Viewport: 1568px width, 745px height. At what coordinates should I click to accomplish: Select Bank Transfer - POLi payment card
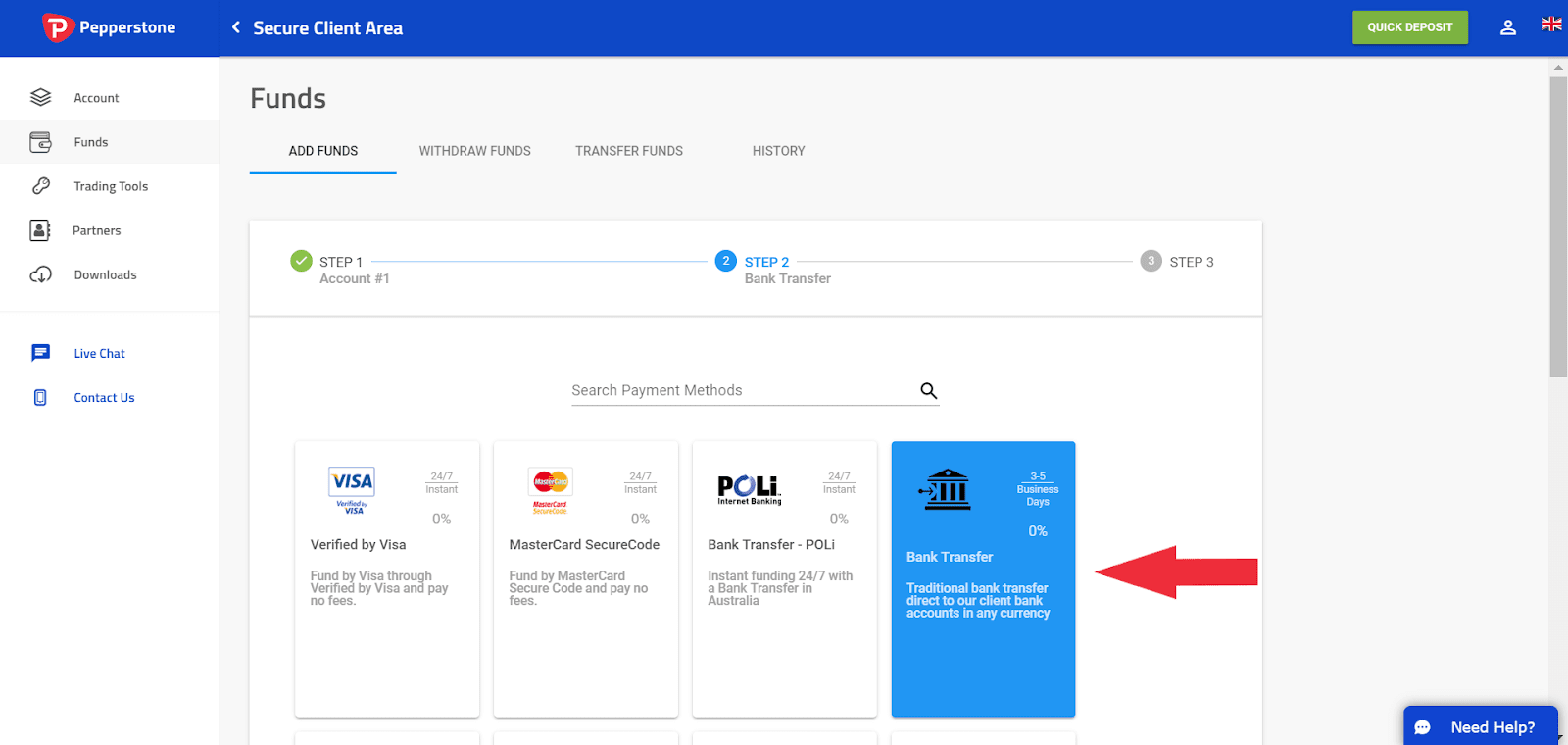pyautogui.click(x=785, y=579)
